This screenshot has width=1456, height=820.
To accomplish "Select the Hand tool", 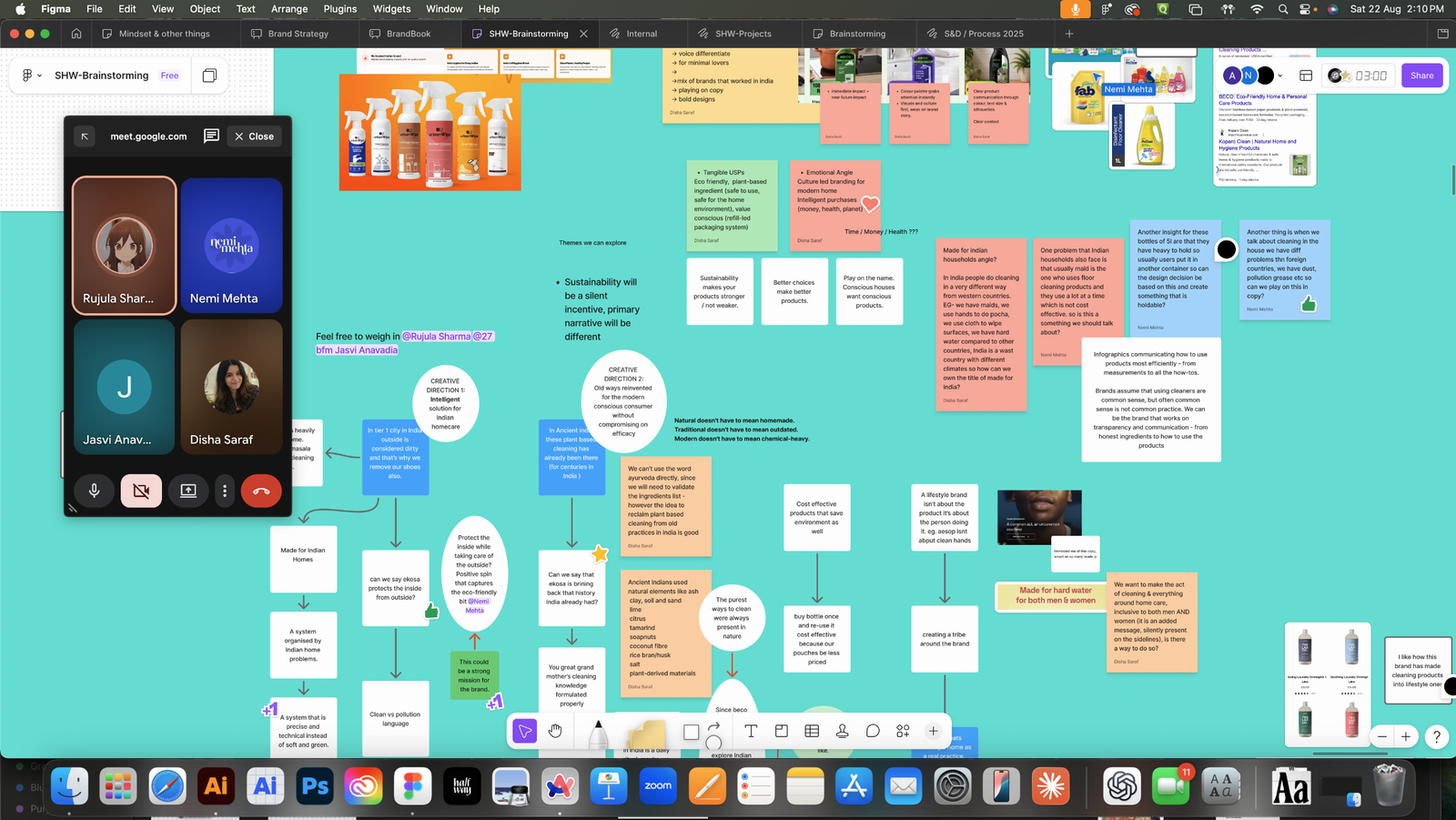I will (x=555, y=731).
